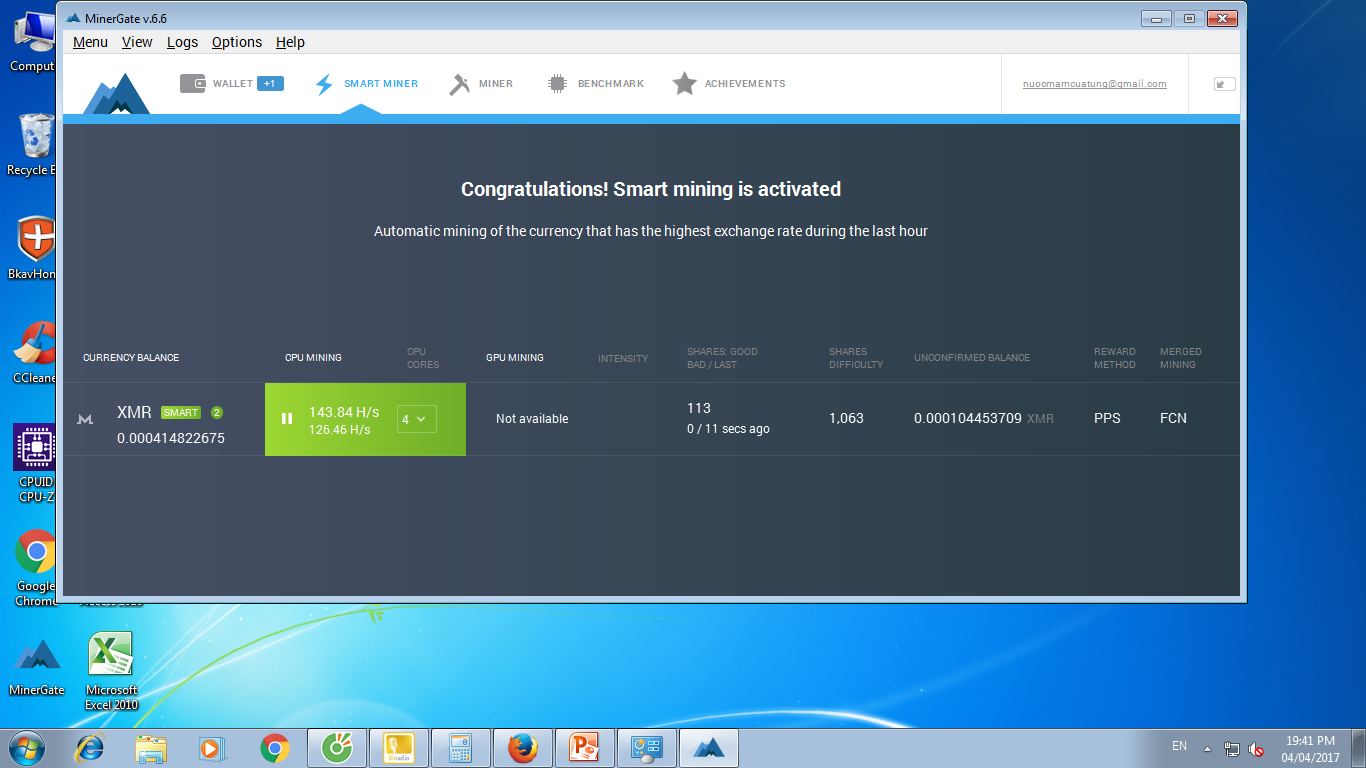Viewport: 1366px width, 768px height.
Task: Switch to Calculator on the taskbar
Action: click(461, 748)
